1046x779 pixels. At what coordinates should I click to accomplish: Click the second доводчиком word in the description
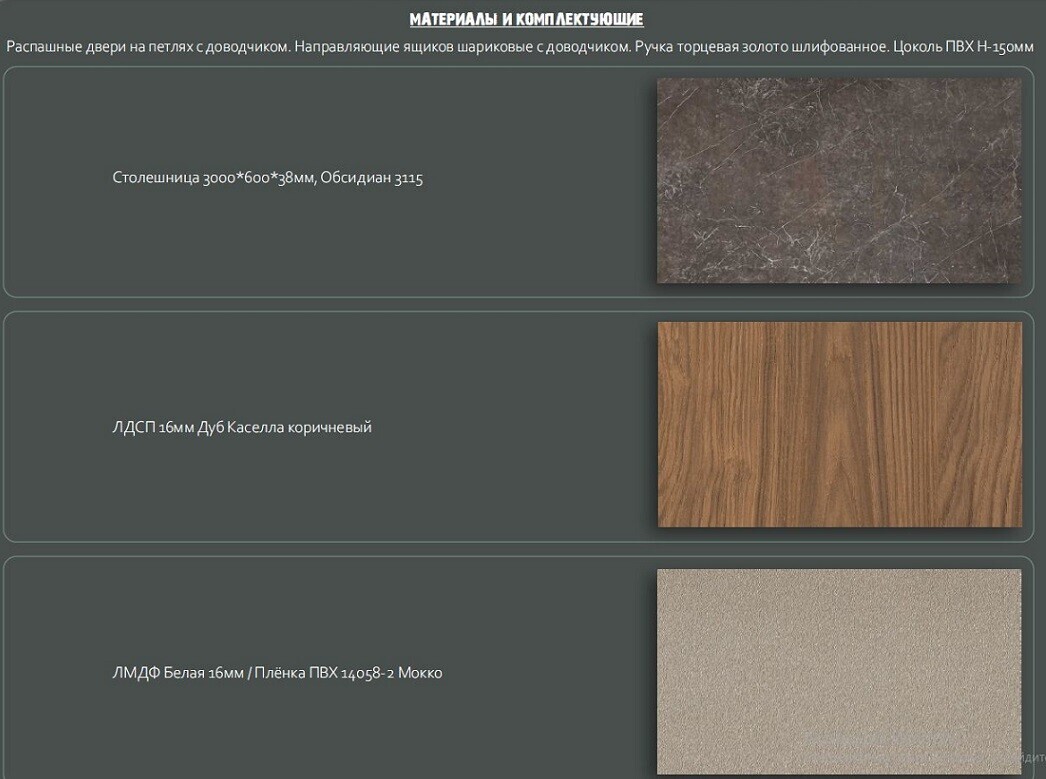pyautogui.click(x=588, y=48)
